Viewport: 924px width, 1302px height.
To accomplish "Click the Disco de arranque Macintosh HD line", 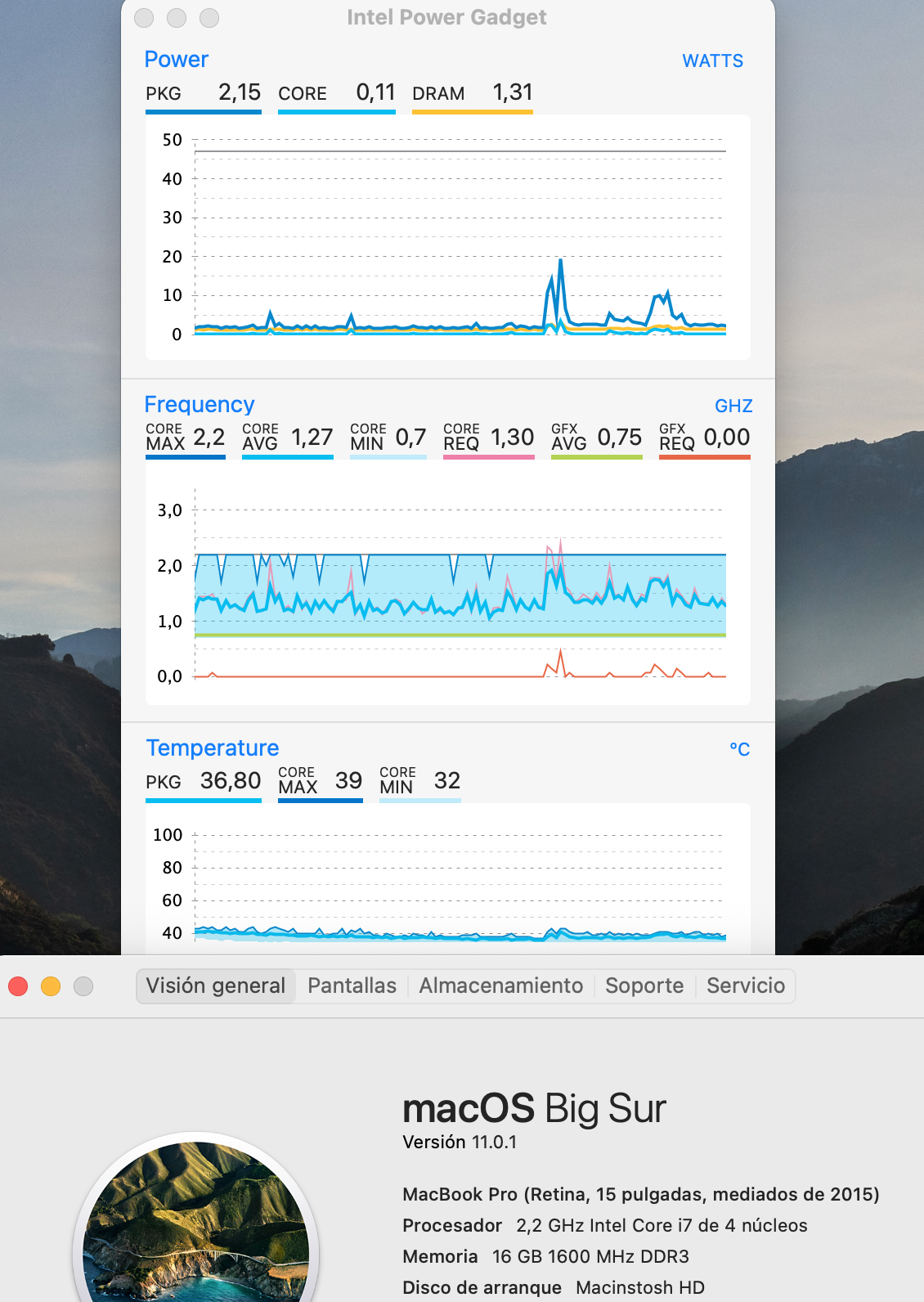I will [554, 1288].
